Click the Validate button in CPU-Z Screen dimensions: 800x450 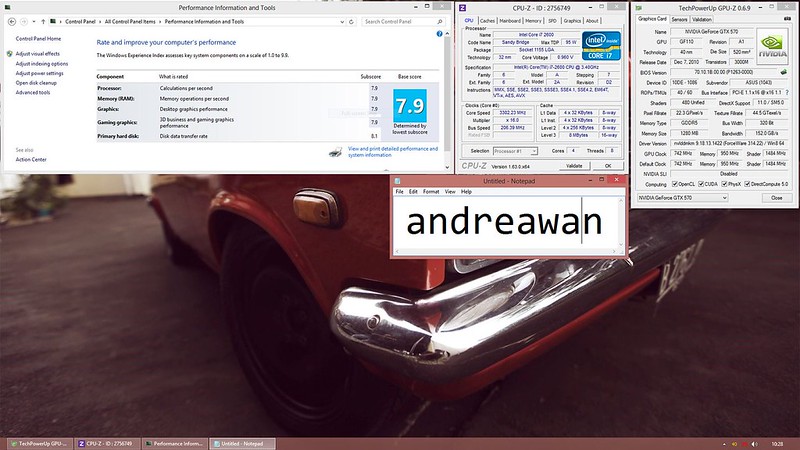574,166
